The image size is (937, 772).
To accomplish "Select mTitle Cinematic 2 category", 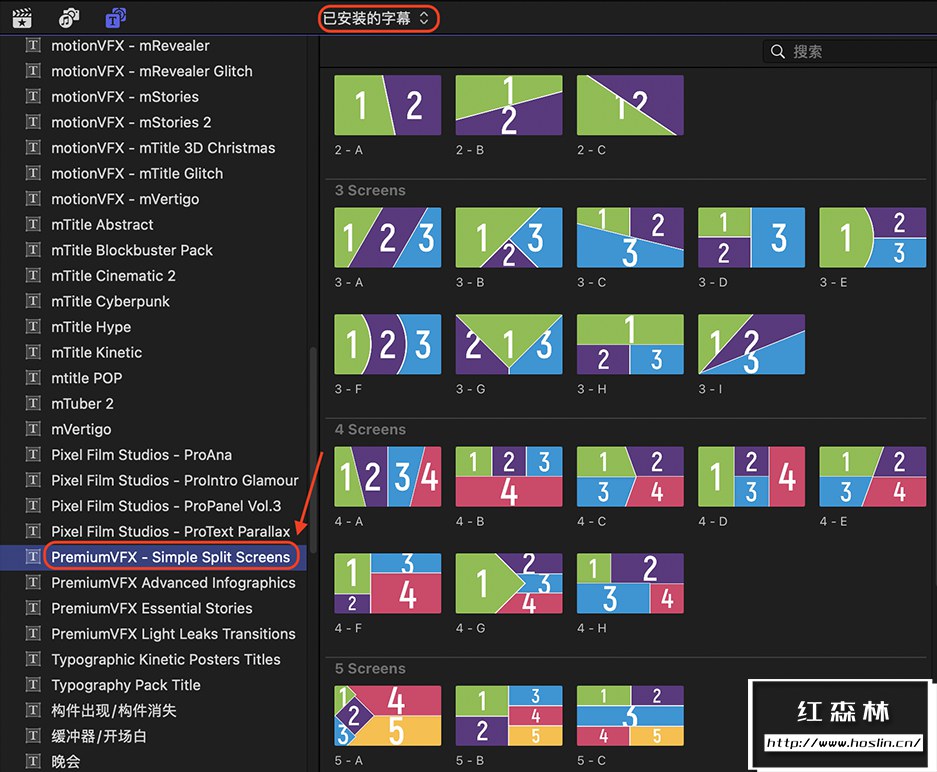I will click(x=114, y=275).
